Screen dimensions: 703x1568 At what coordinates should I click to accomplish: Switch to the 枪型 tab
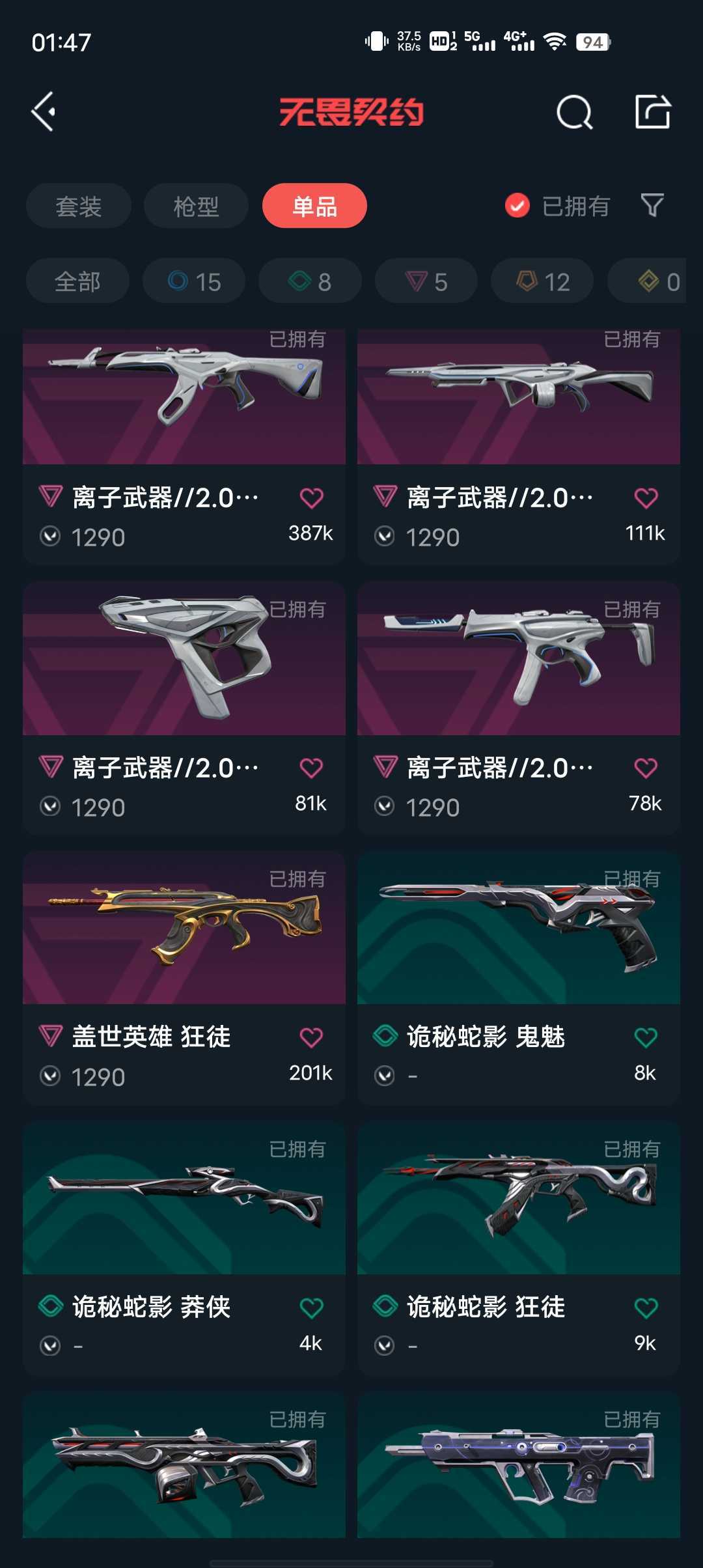pyautogui.click(x=196, y=206)
